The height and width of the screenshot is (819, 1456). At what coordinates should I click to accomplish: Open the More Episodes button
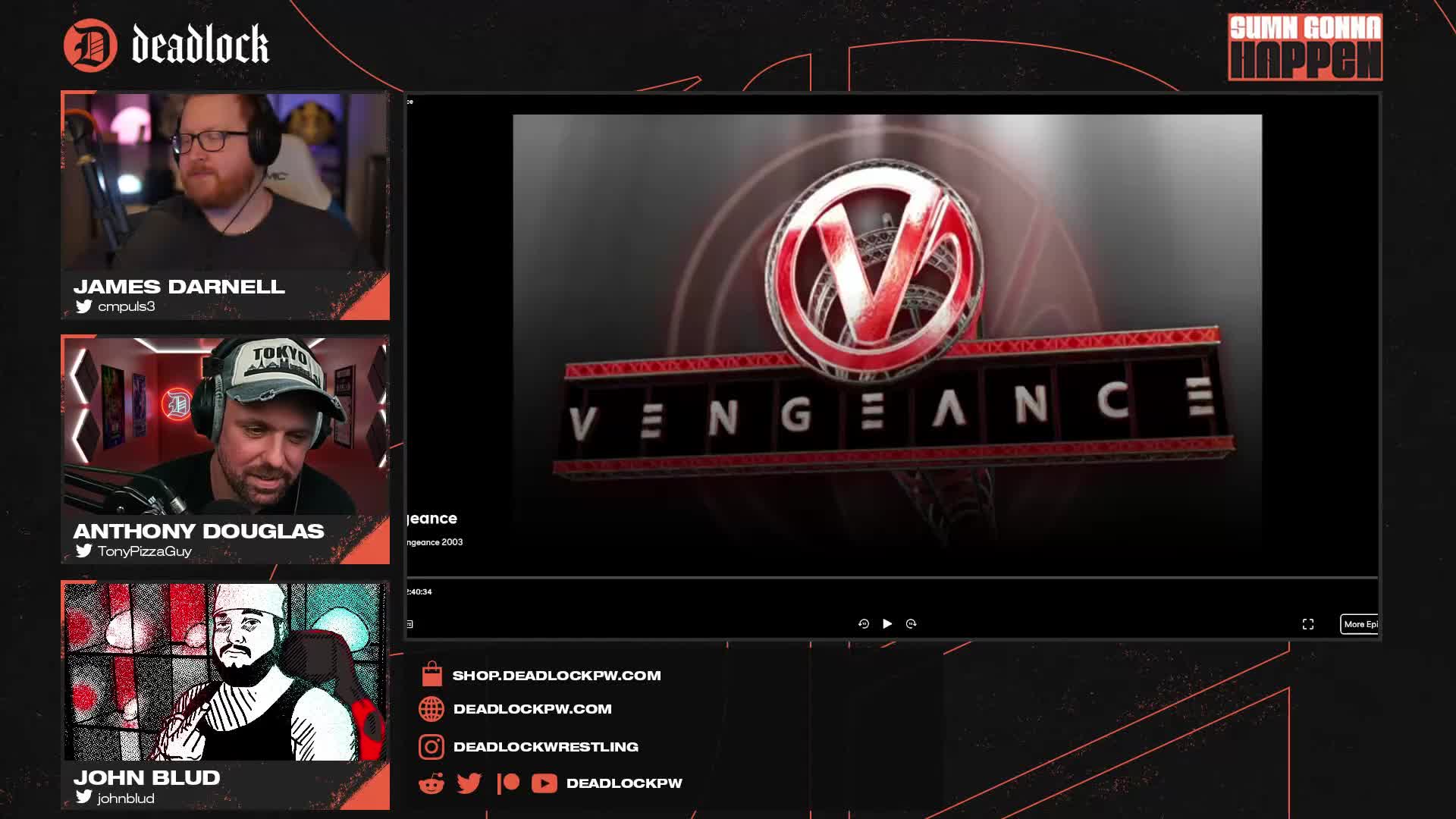coord(1359,624)
